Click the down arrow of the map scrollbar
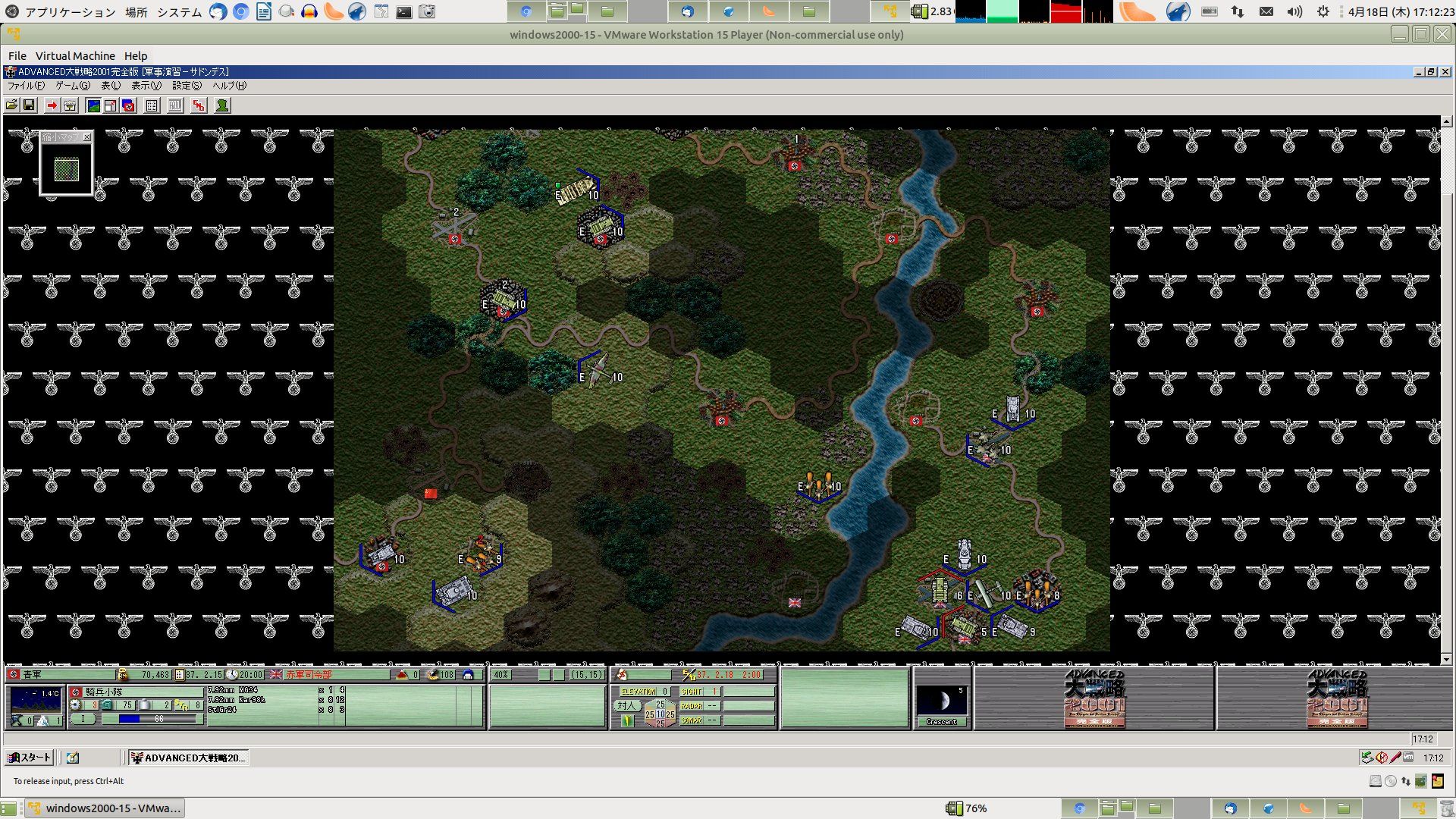Viewport: 1456px width, 819px height. point(1446,659)
